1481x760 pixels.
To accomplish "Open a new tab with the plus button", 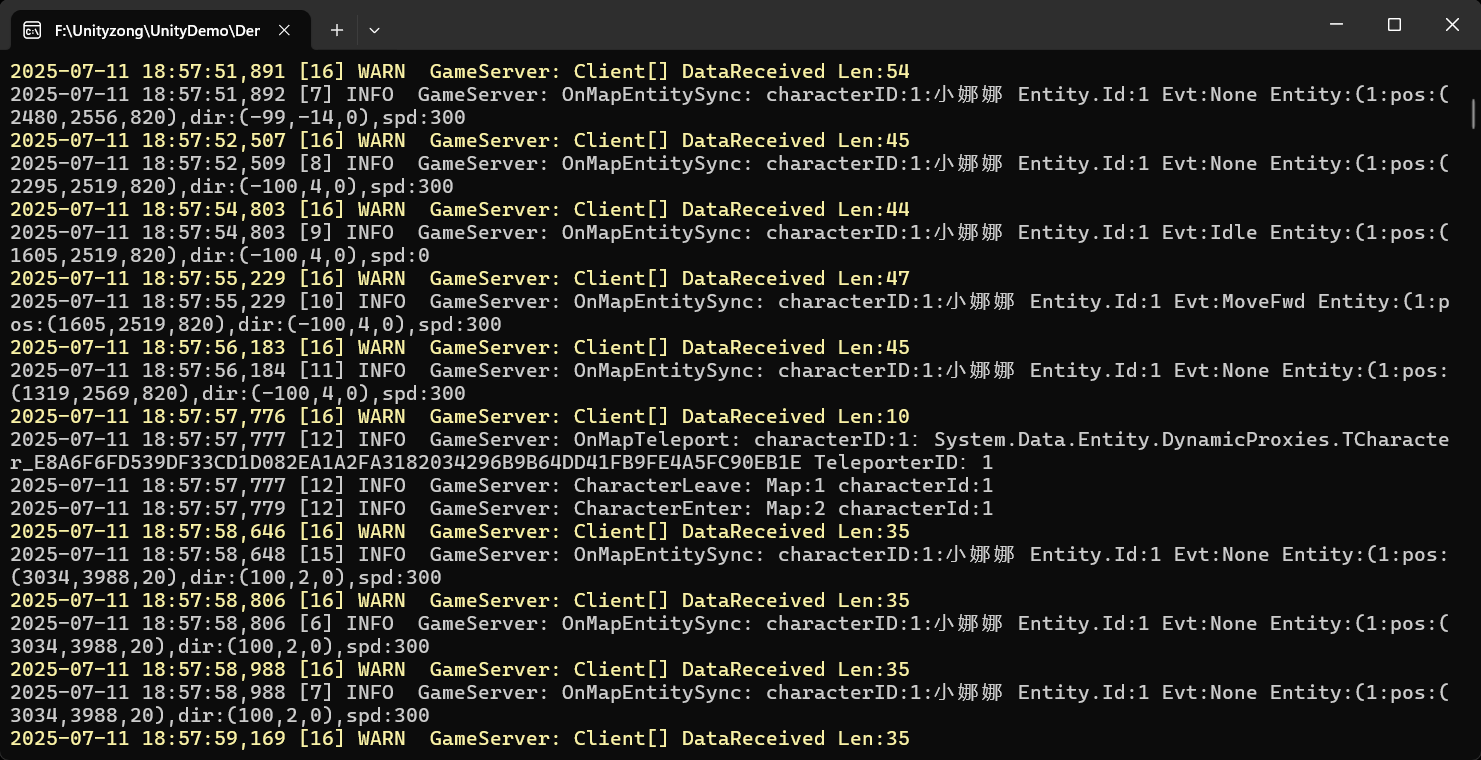I will [337, 30].
